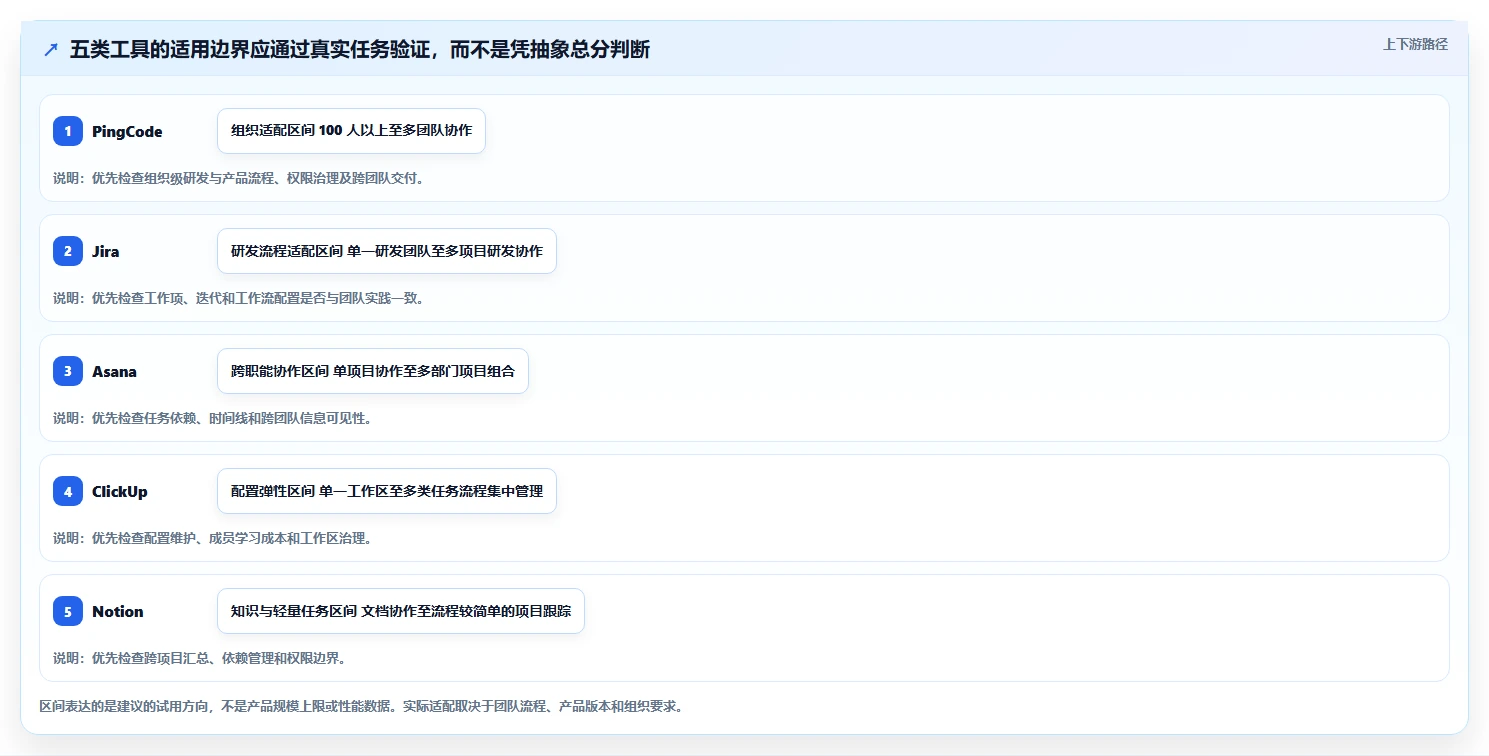The height and width of the screenshot is (756, 1489).
Task: Click the 上下游路径 label at top right
Action: pos(1415,44)
